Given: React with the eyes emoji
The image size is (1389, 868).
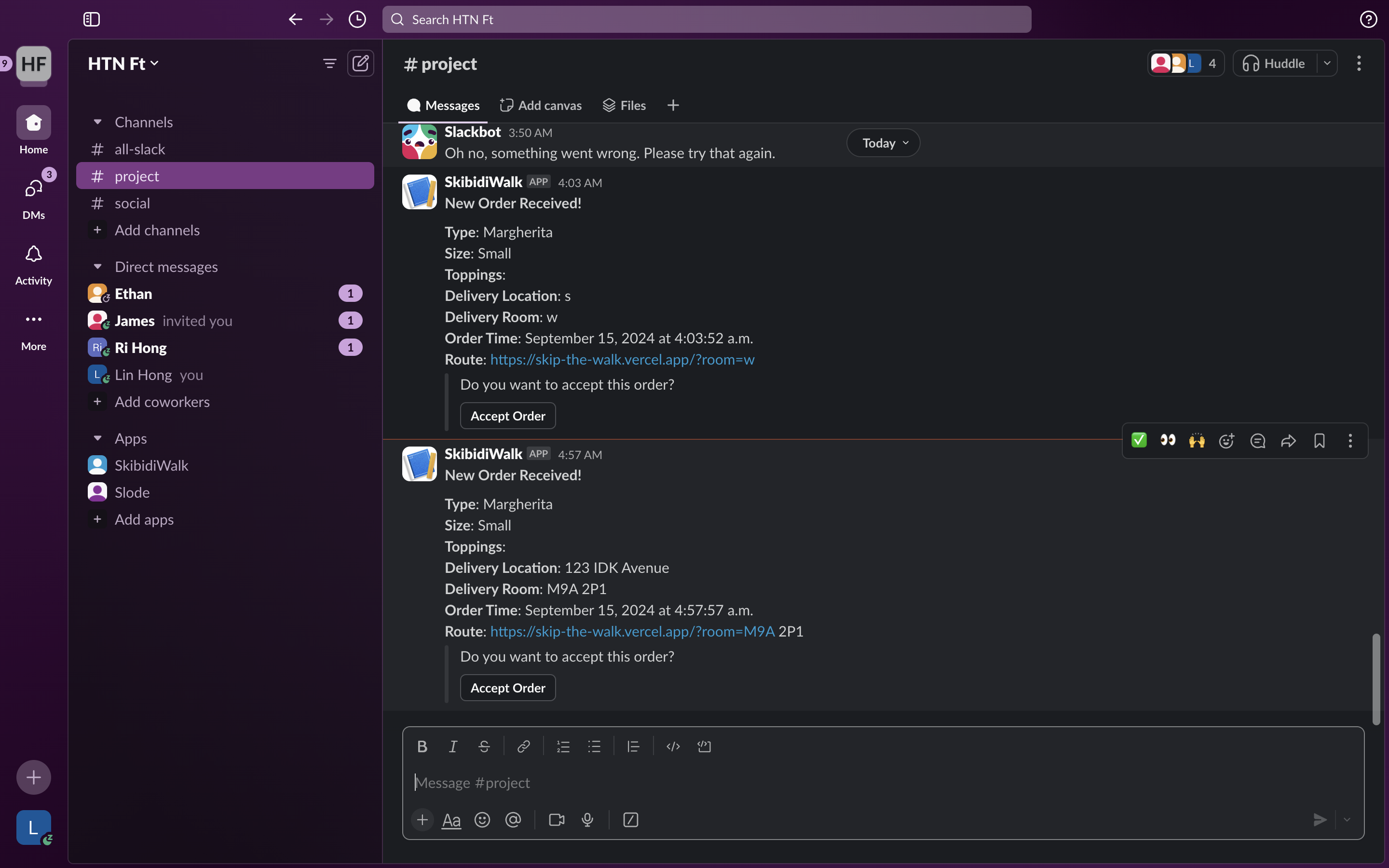Looking at the screenshot, I should [1168, 441].
